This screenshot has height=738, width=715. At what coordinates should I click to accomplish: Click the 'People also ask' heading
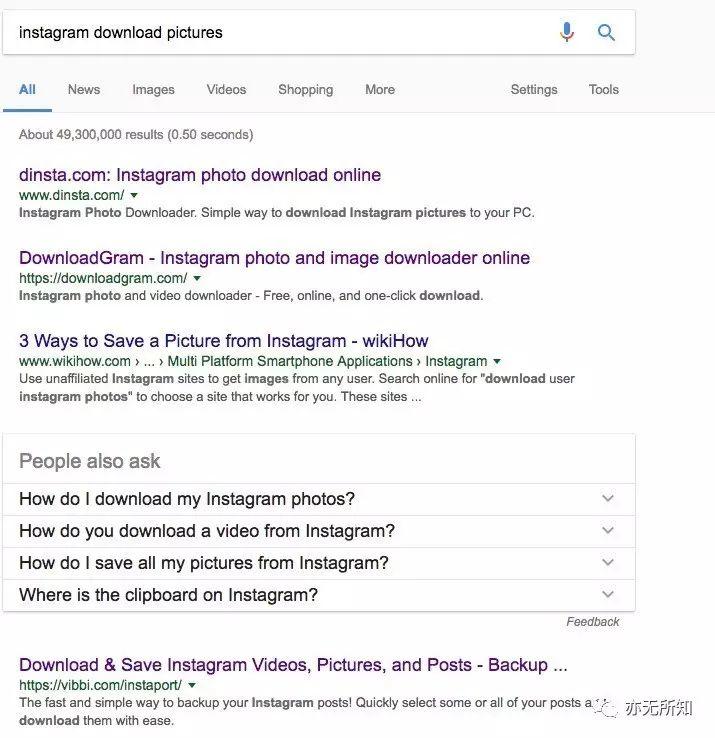click(89, 461)
